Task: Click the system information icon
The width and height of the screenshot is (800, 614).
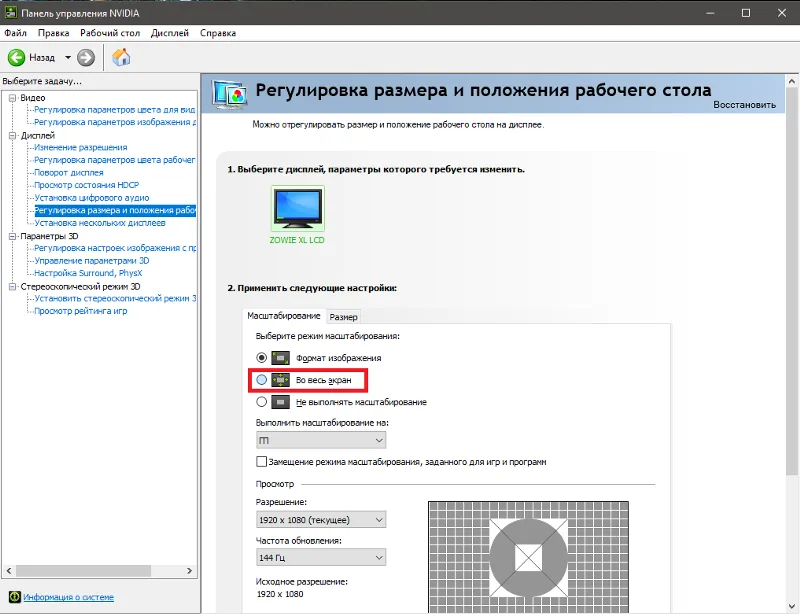Action: coord(14,597)
